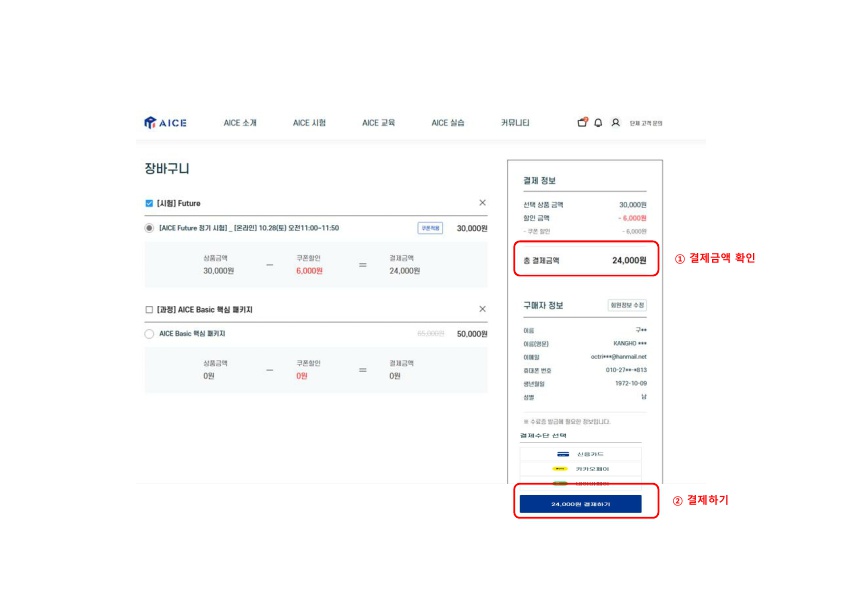Check the [과정] AICE Basic 핵심 패키지 checkbox
The height and width of the screenshot is (595, 842).
coord(149,310)
